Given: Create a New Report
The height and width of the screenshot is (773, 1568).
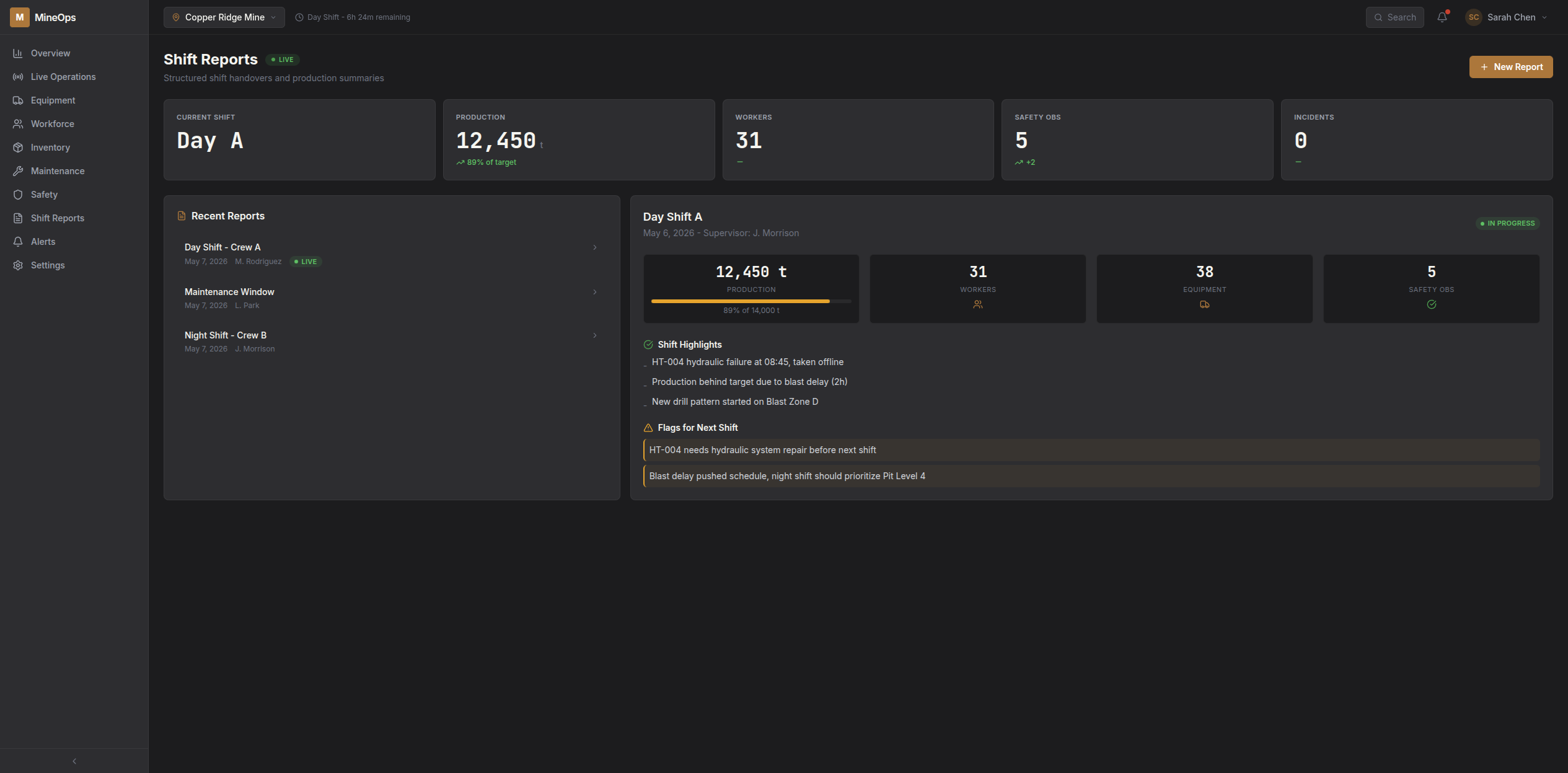Looking at the screenshot, I should (x=1511, y=67).
